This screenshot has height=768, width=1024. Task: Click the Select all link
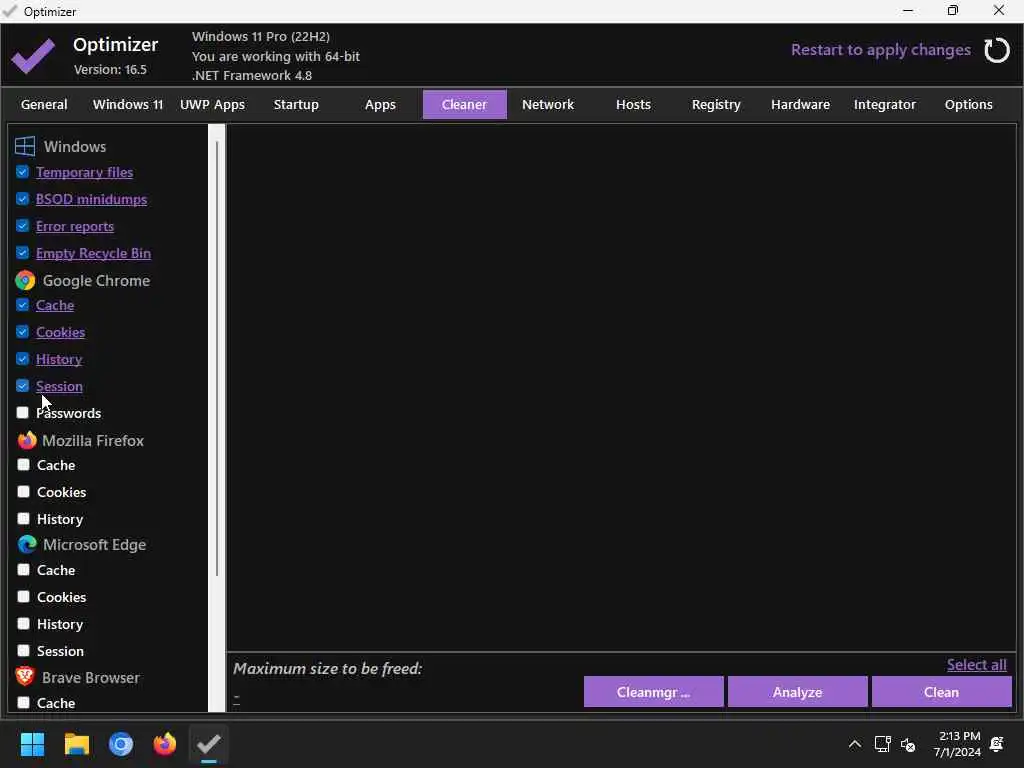[976, 664]
